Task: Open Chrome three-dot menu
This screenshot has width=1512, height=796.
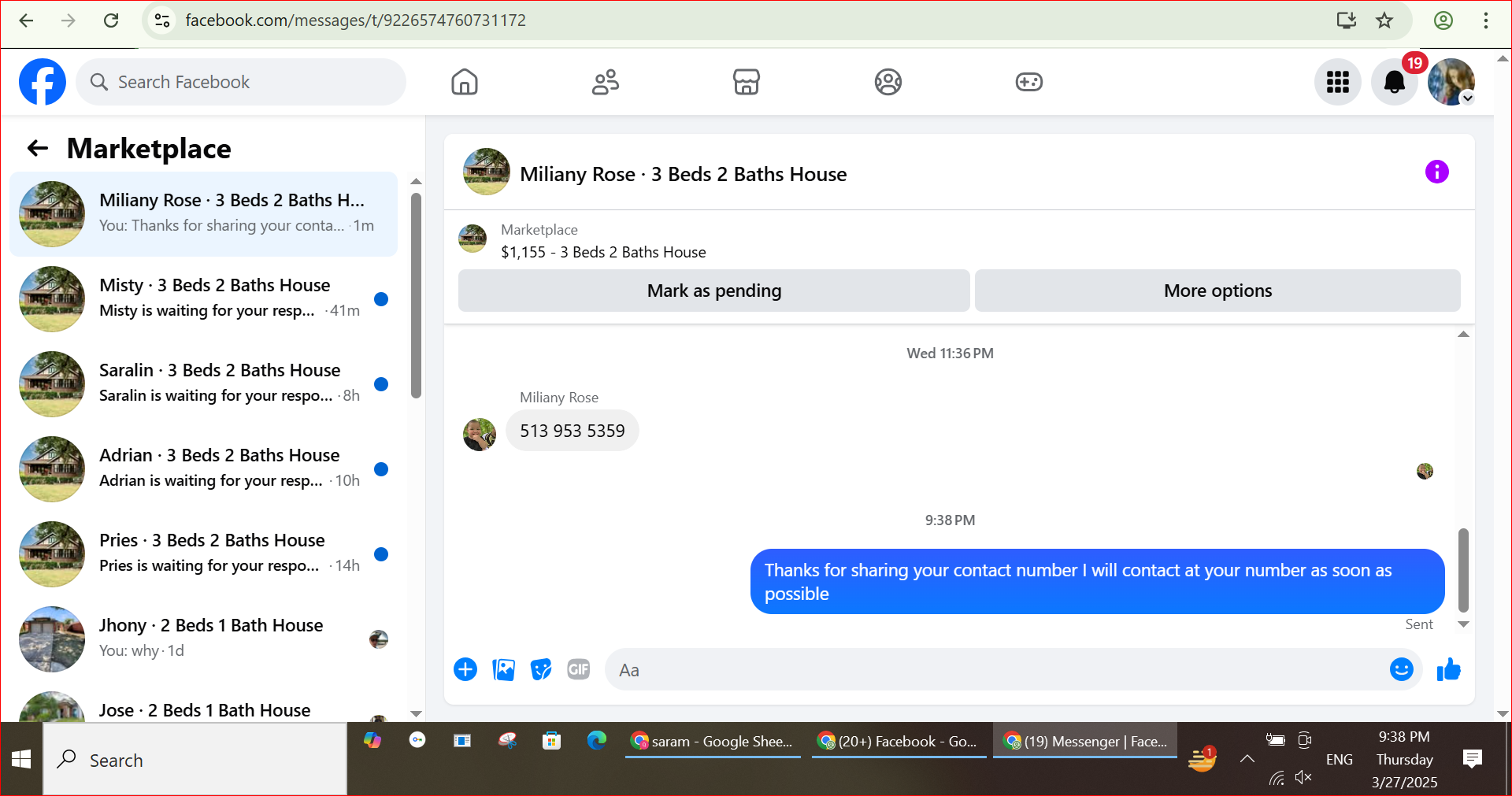Action: (1486, 20)
